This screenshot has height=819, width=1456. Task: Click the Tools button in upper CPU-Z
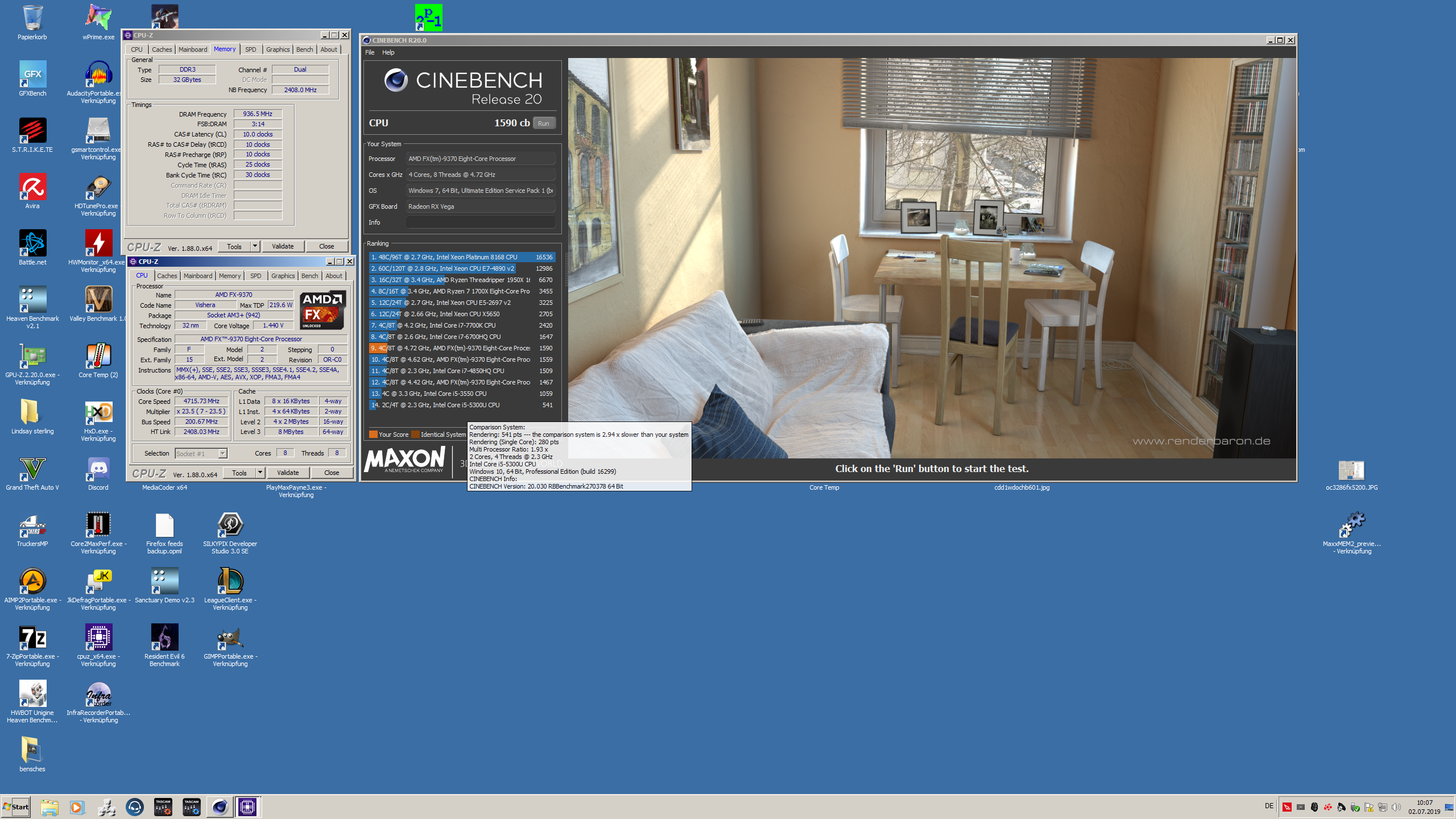point(234,246)
